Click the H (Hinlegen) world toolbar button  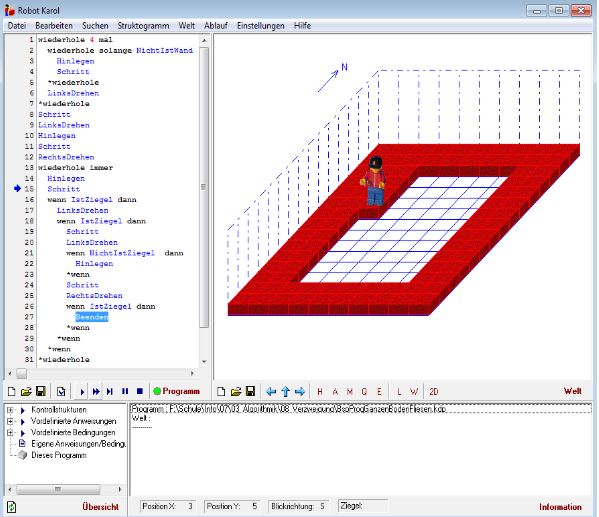point(320,392)
